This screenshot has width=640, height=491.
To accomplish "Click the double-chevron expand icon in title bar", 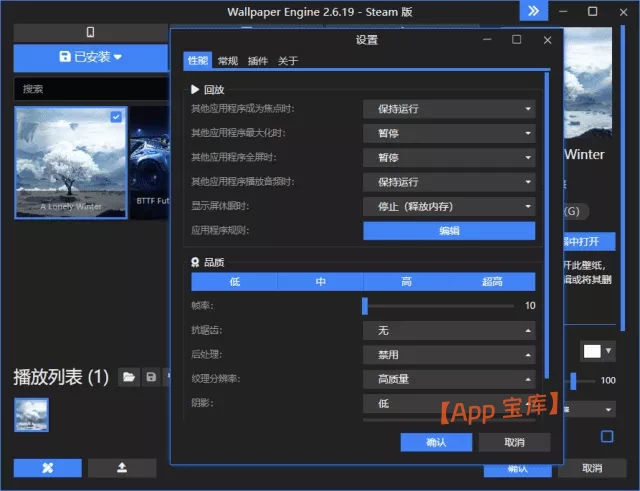I will pos(533,11).
